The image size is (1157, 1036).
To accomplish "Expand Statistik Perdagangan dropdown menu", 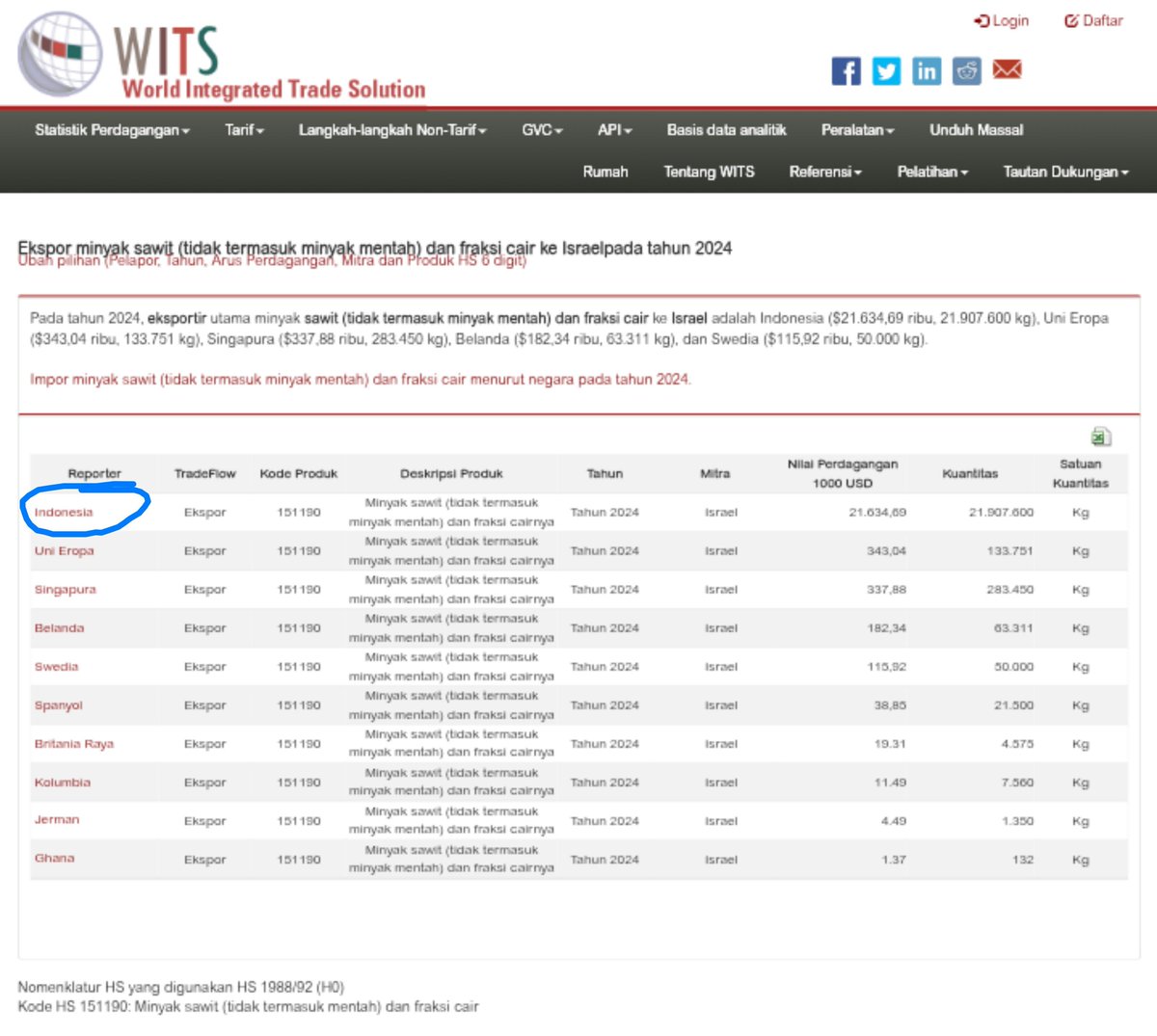I will pos(112,130).
